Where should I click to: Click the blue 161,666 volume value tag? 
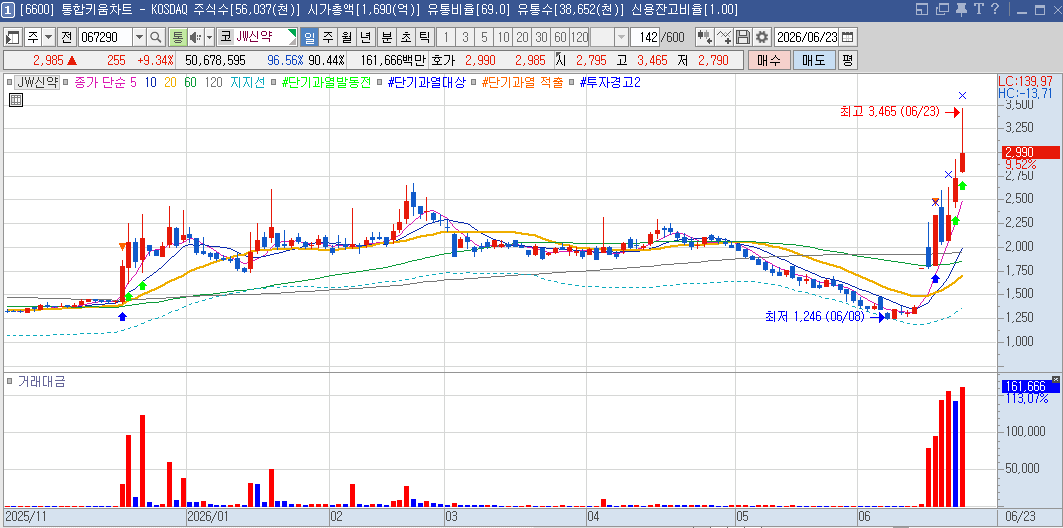pyautogui.click(x=1030, y=386)
